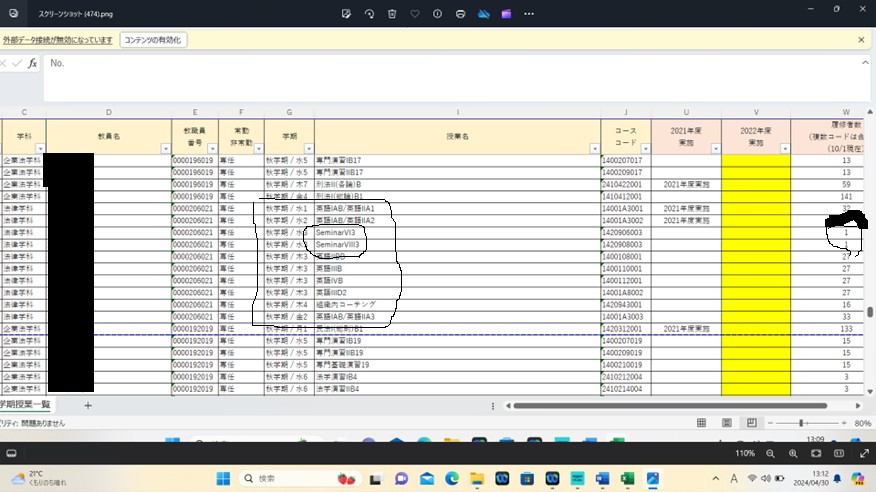Image resolution: width=876 pixels, height=492 pixels.
Task: Select the 組織内コーチング cell
Action: click(x=458, y=305)
